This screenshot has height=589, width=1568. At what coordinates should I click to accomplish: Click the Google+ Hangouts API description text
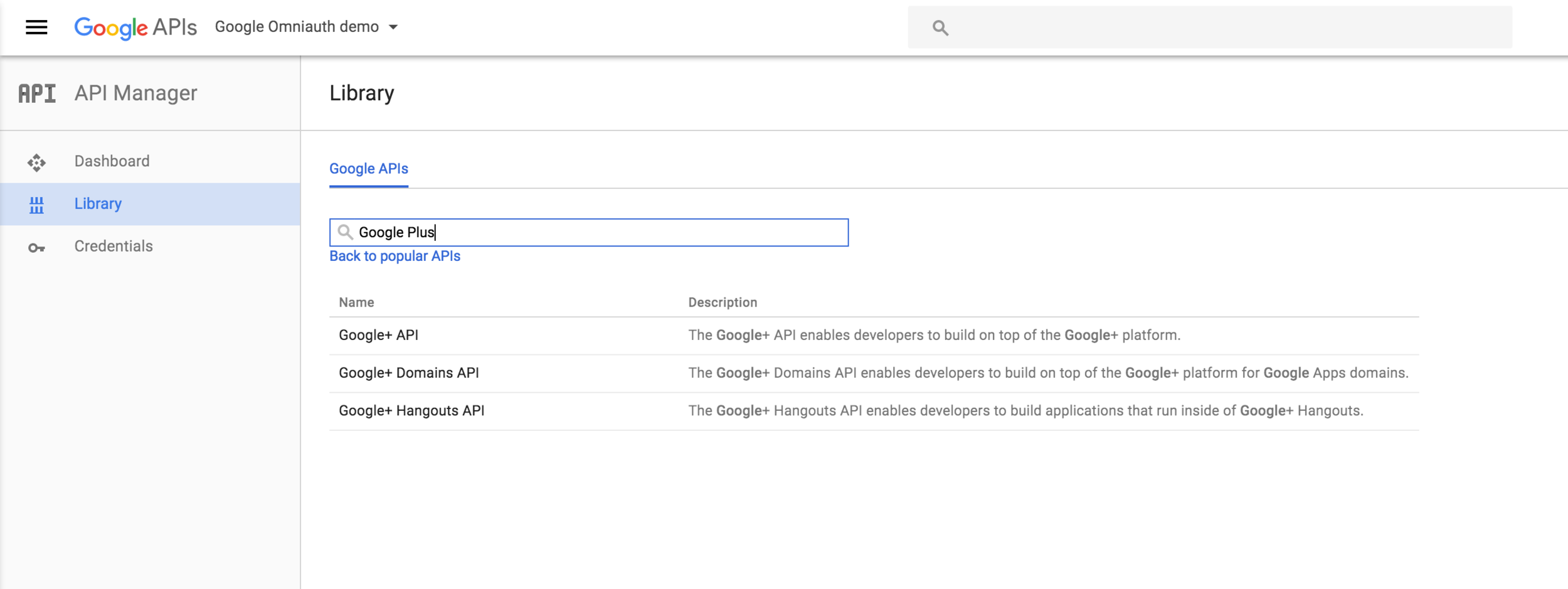1025,411
